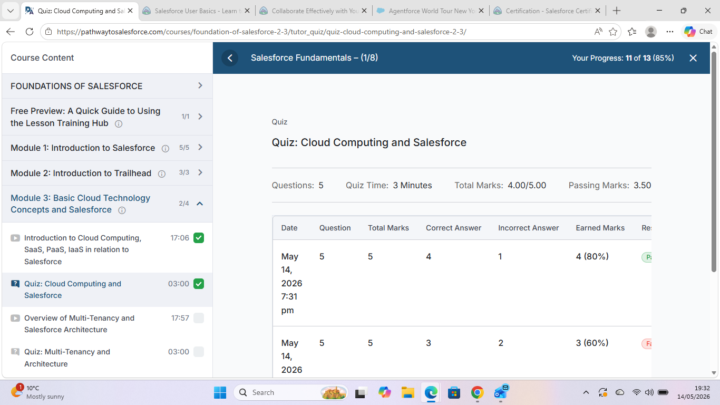The image size is (720, 405).
Task: Reload the page with refresh icon
Action: pyautogui.click(x=29, y=32)
